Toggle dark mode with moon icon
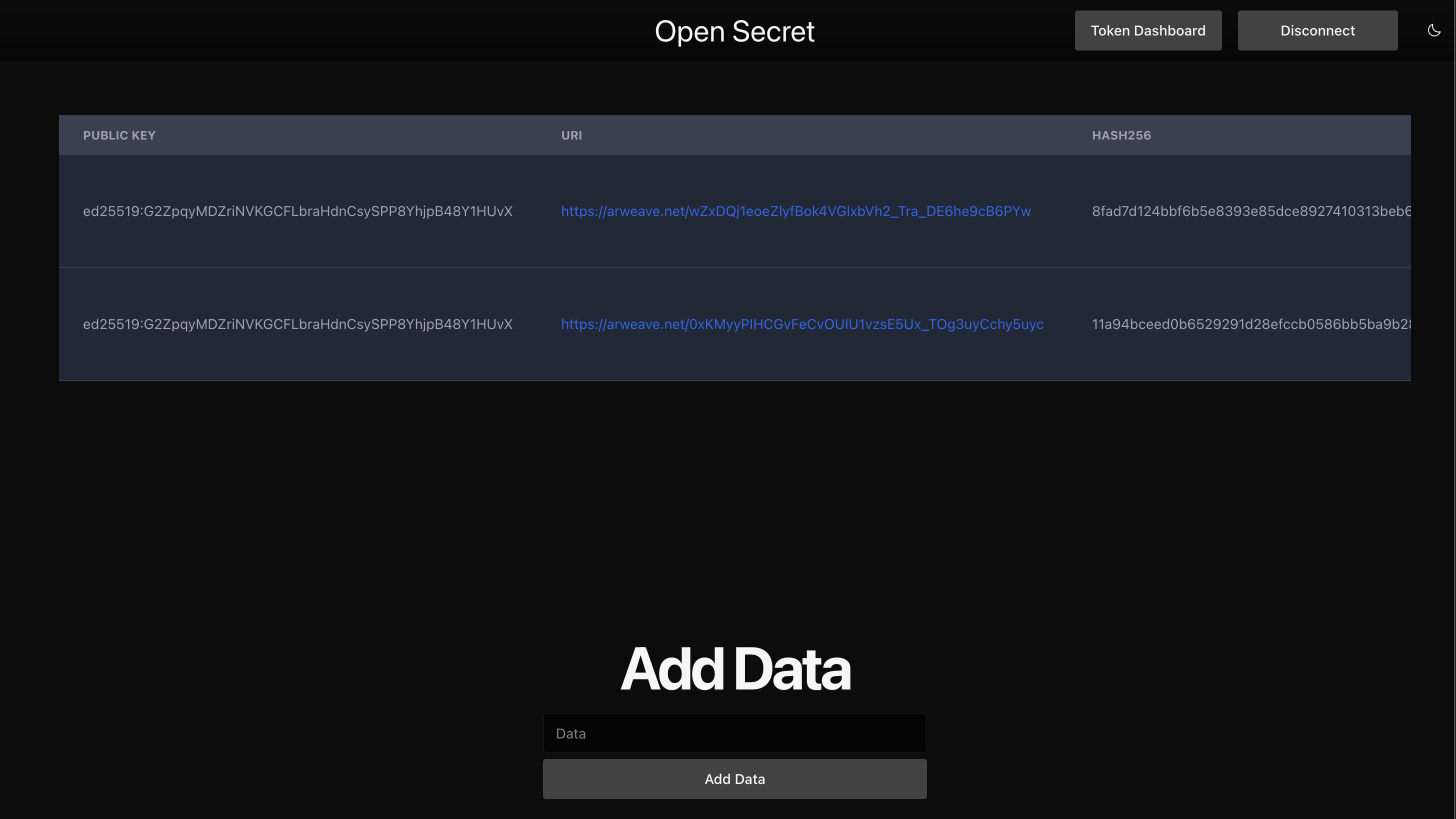The width and height of the screenshot is (1456, 819). [x=1433, y=30]
